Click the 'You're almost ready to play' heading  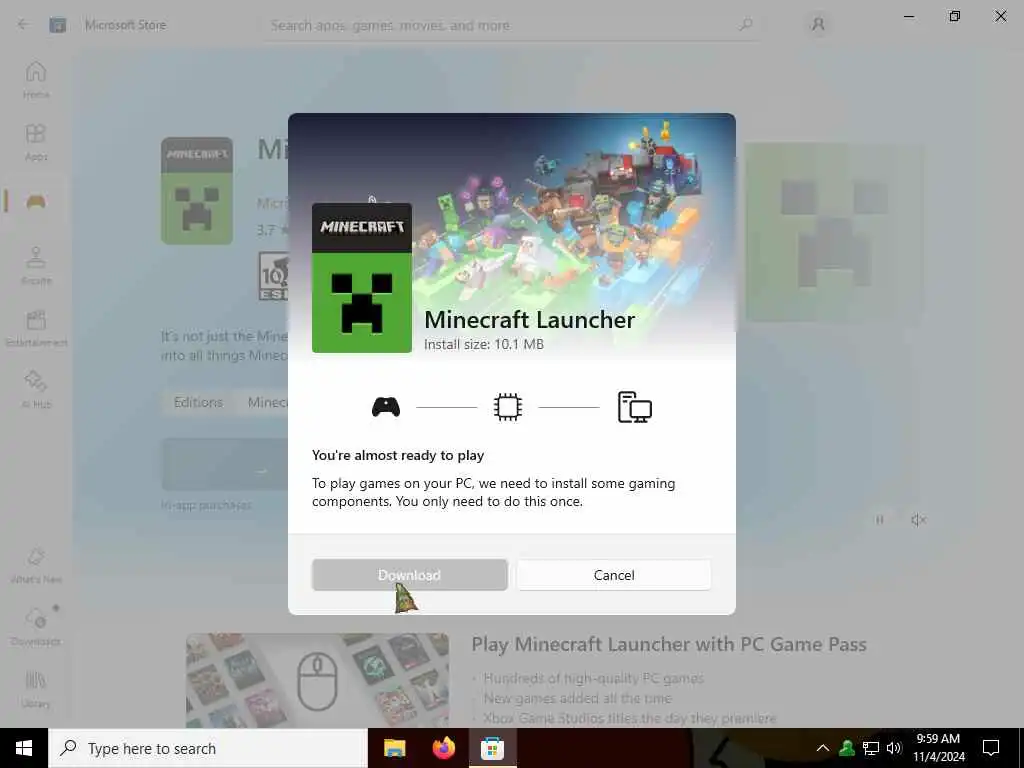pos(398,455)
